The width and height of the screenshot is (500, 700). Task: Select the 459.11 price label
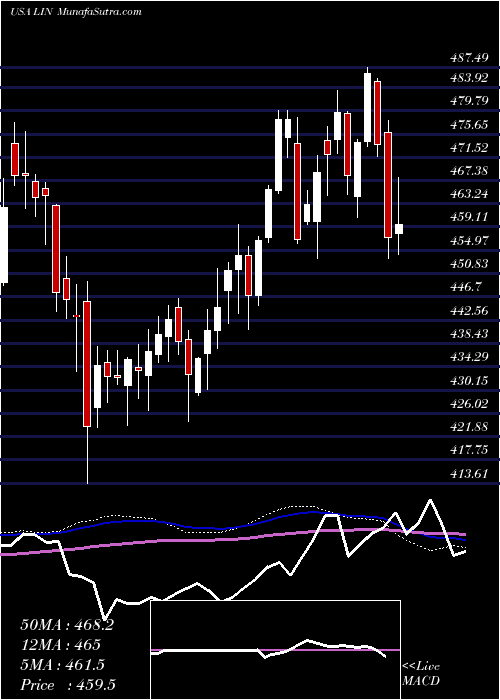pyautogui.click(x=469, y=217)
